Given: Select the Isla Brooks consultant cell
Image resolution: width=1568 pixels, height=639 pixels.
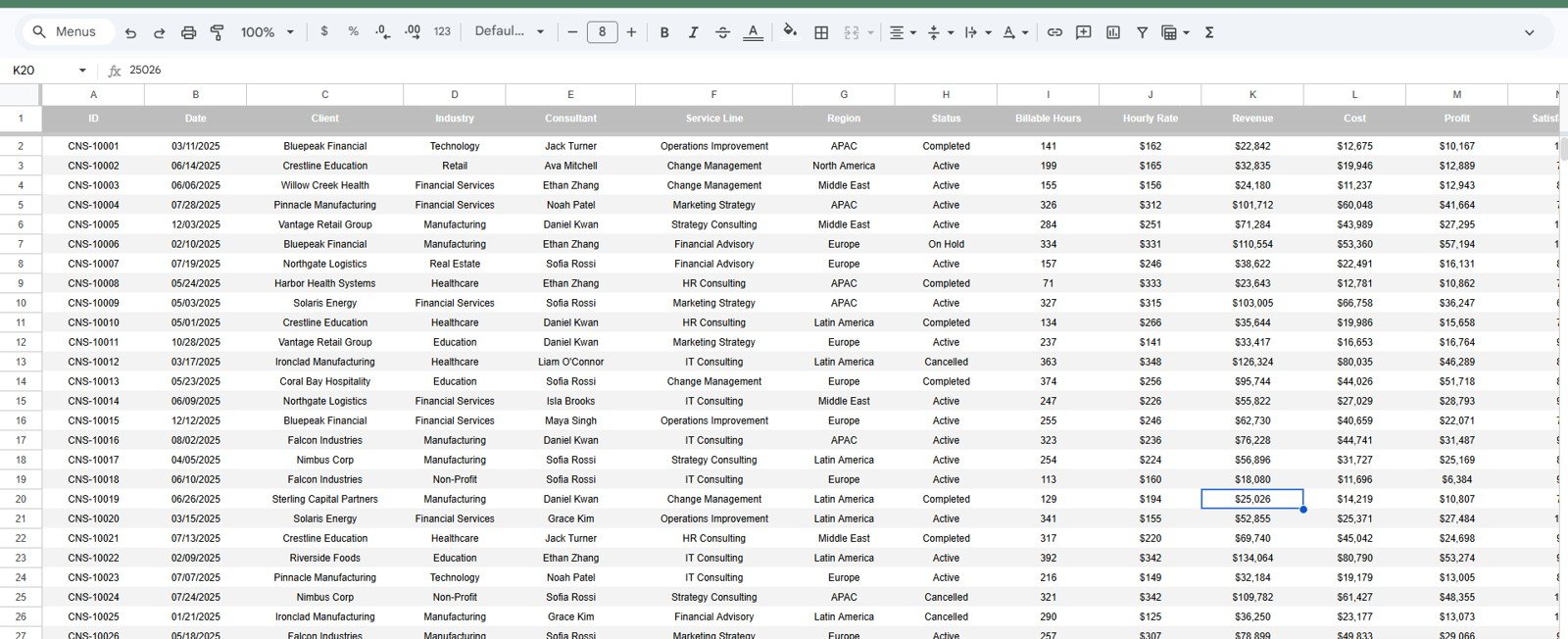Looking at the screenshot, I should pyautogui.click(x=570, y=401).
